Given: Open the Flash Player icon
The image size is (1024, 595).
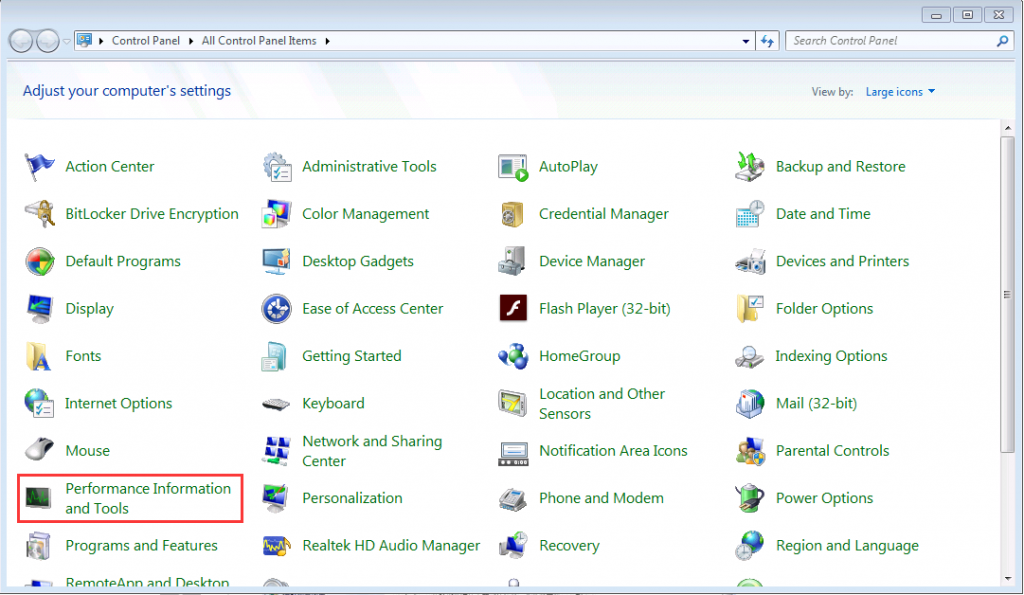Looking at the screenshot, I should [513, 308].
